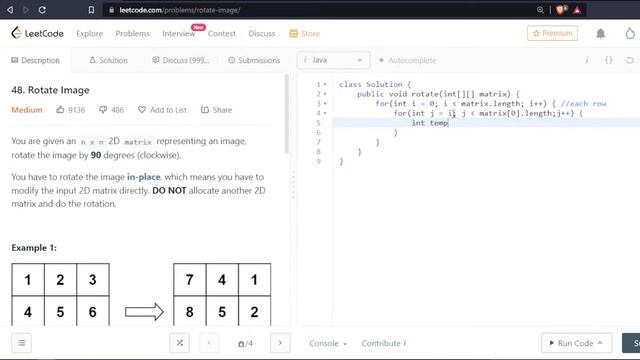
Task: Open Java language dropdown
Action: [333, 60]
